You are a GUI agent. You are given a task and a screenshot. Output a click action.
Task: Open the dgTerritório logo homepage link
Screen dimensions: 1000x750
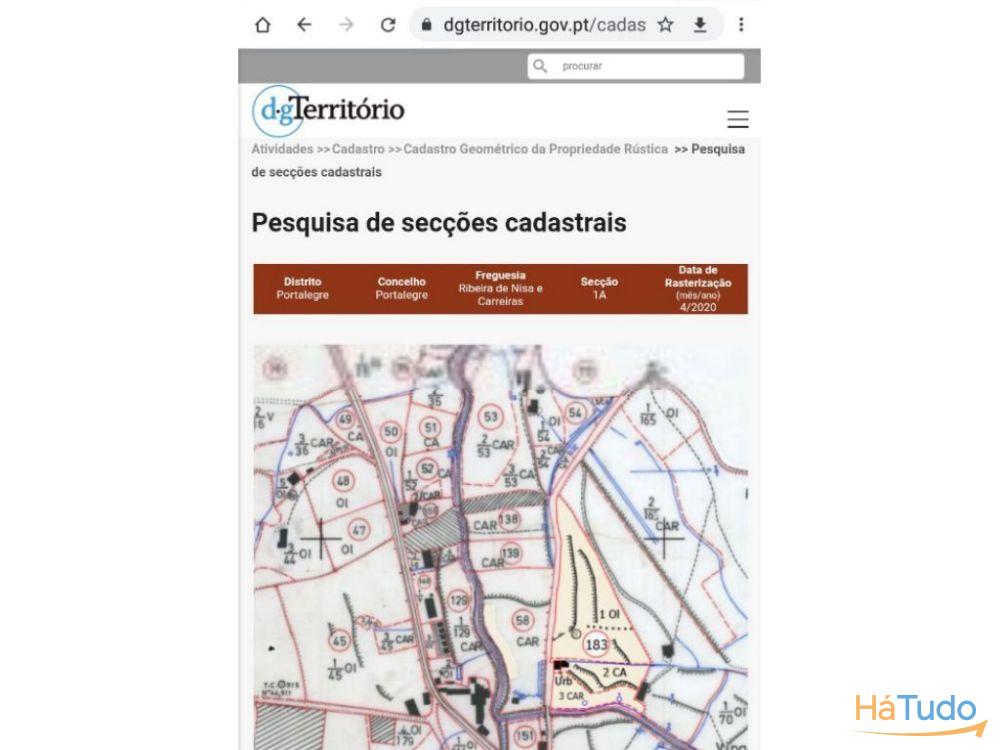(328, 110)
